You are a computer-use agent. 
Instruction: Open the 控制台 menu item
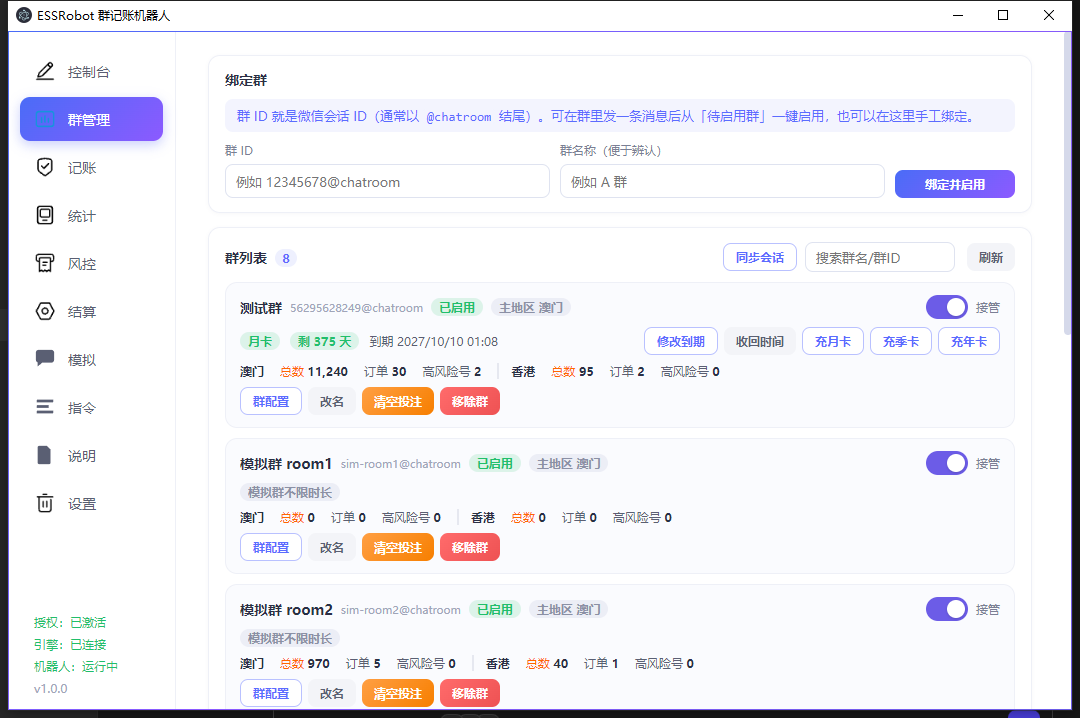click(x=88, y=72)
